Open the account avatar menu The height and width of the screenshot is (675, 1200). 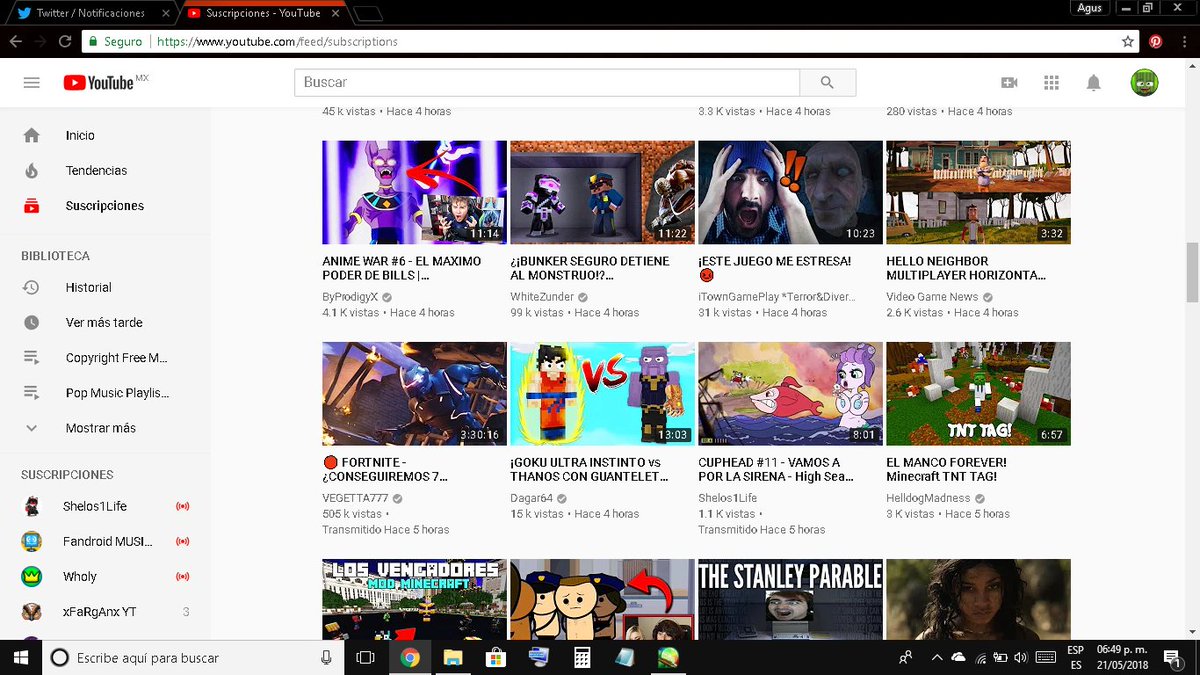click(x=1145, y=83)
